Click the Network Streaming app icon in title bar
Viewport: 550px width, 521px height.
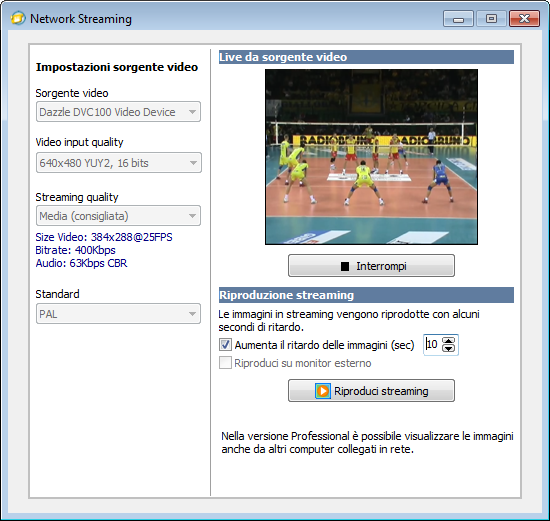click(18, 18)
